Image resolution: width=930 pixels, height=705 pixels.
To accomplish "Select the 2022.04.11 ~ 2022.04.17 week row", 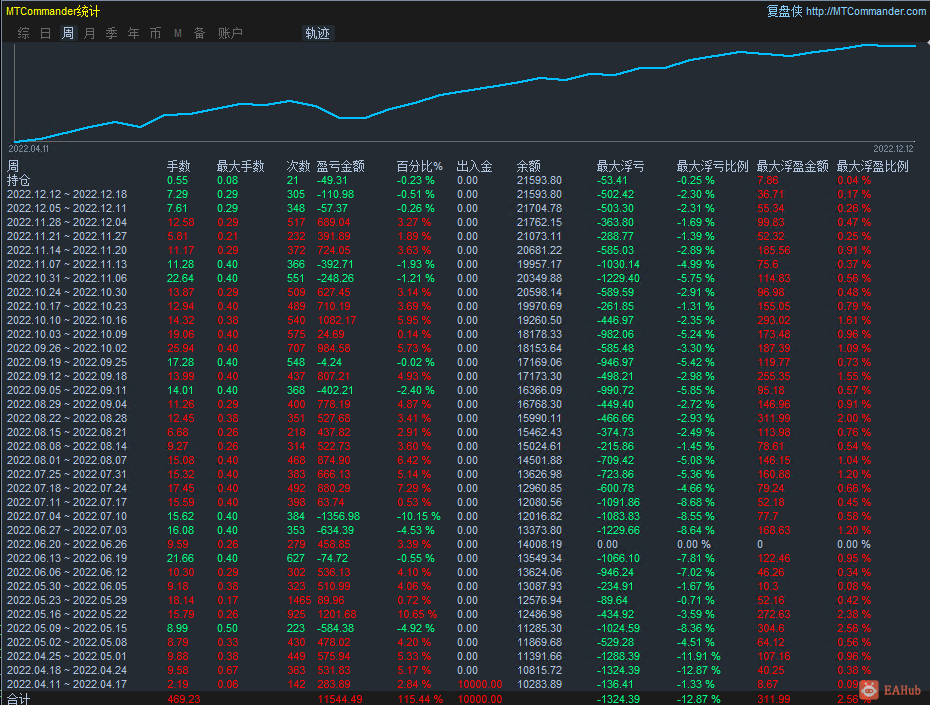I will point(67,683).
